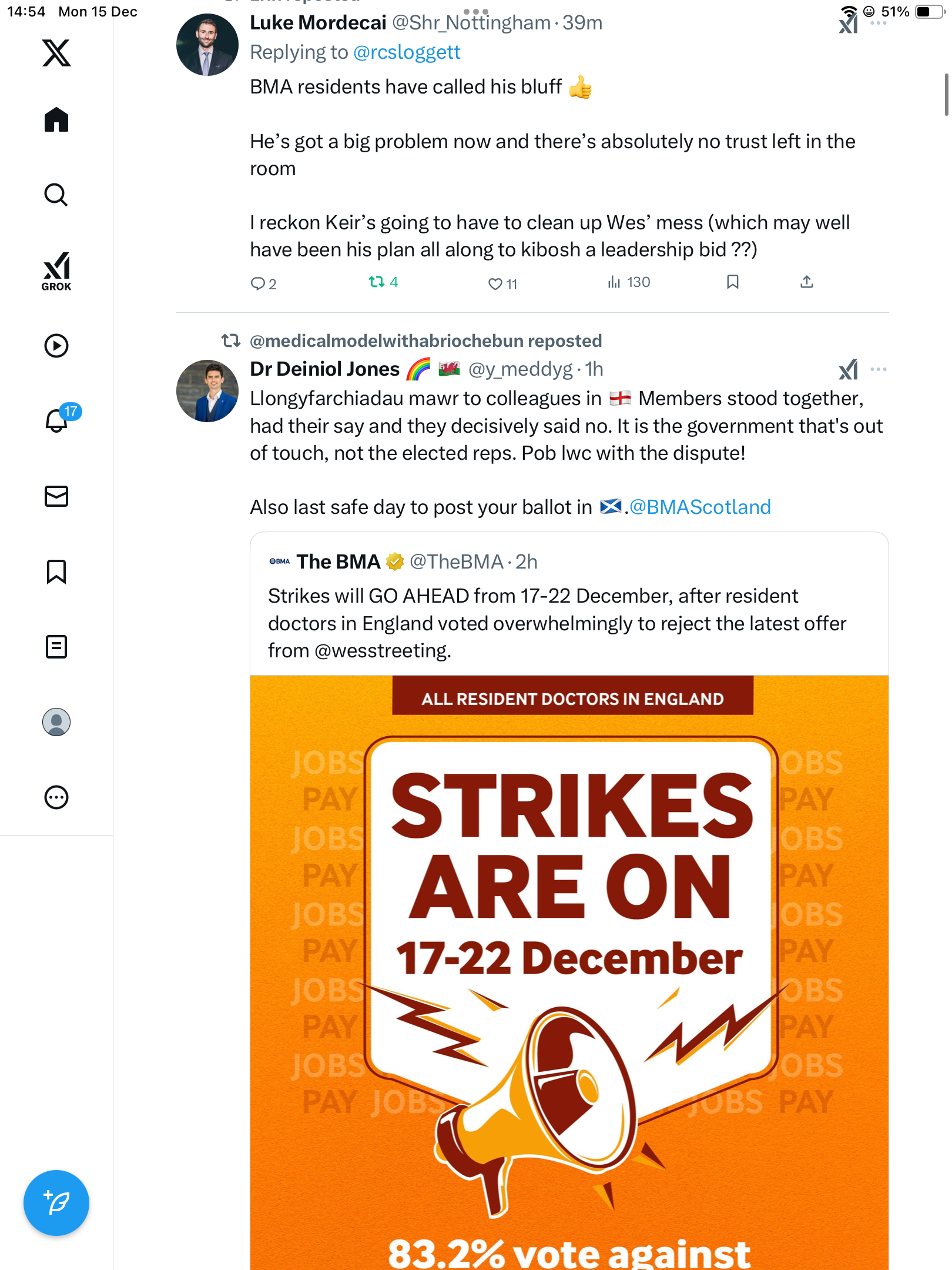Open the @BMAScotland mention link

700,507
